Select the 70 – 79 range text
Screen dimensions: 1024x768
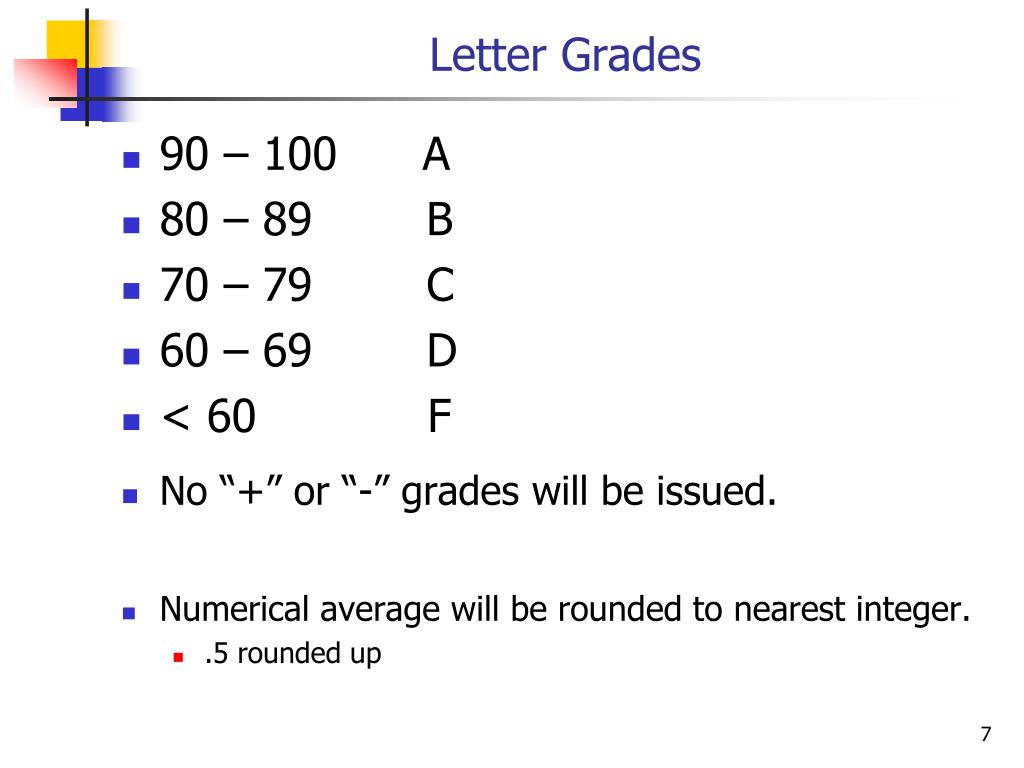[236, 285]
